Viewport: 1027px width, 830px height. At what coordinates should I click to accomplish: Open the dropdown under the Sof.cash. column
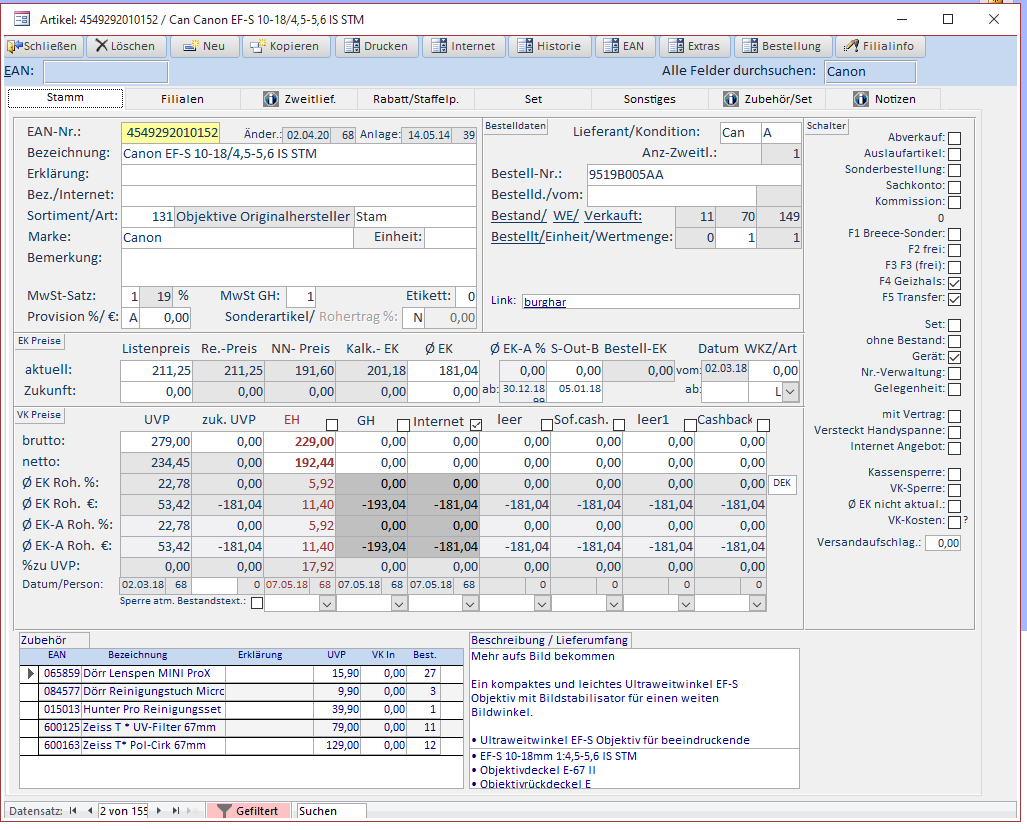click(614, 603)
